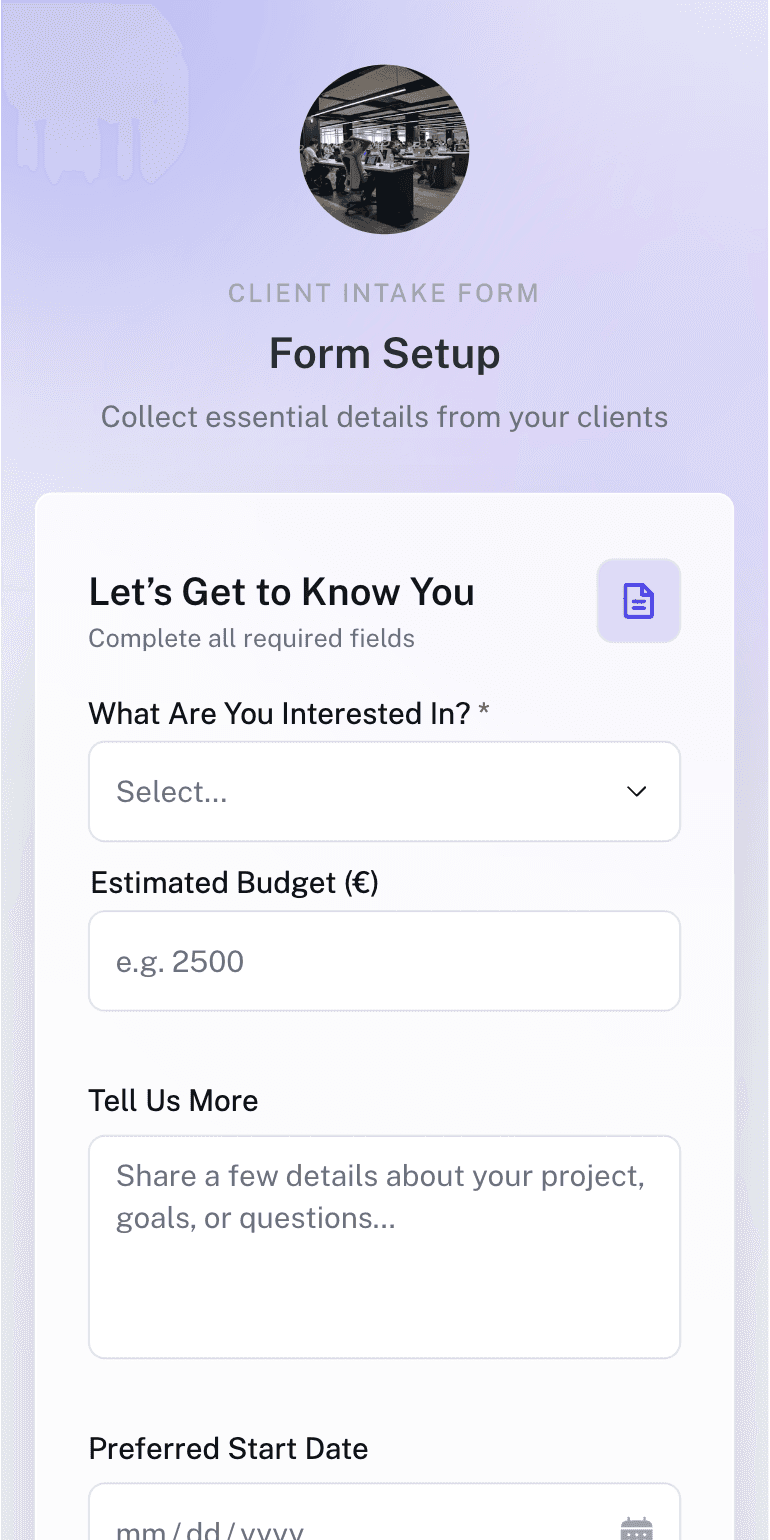Click the "Complete all required fields" hint text
The width and height of the screenshot is (770, 1540).
point(252,639)
